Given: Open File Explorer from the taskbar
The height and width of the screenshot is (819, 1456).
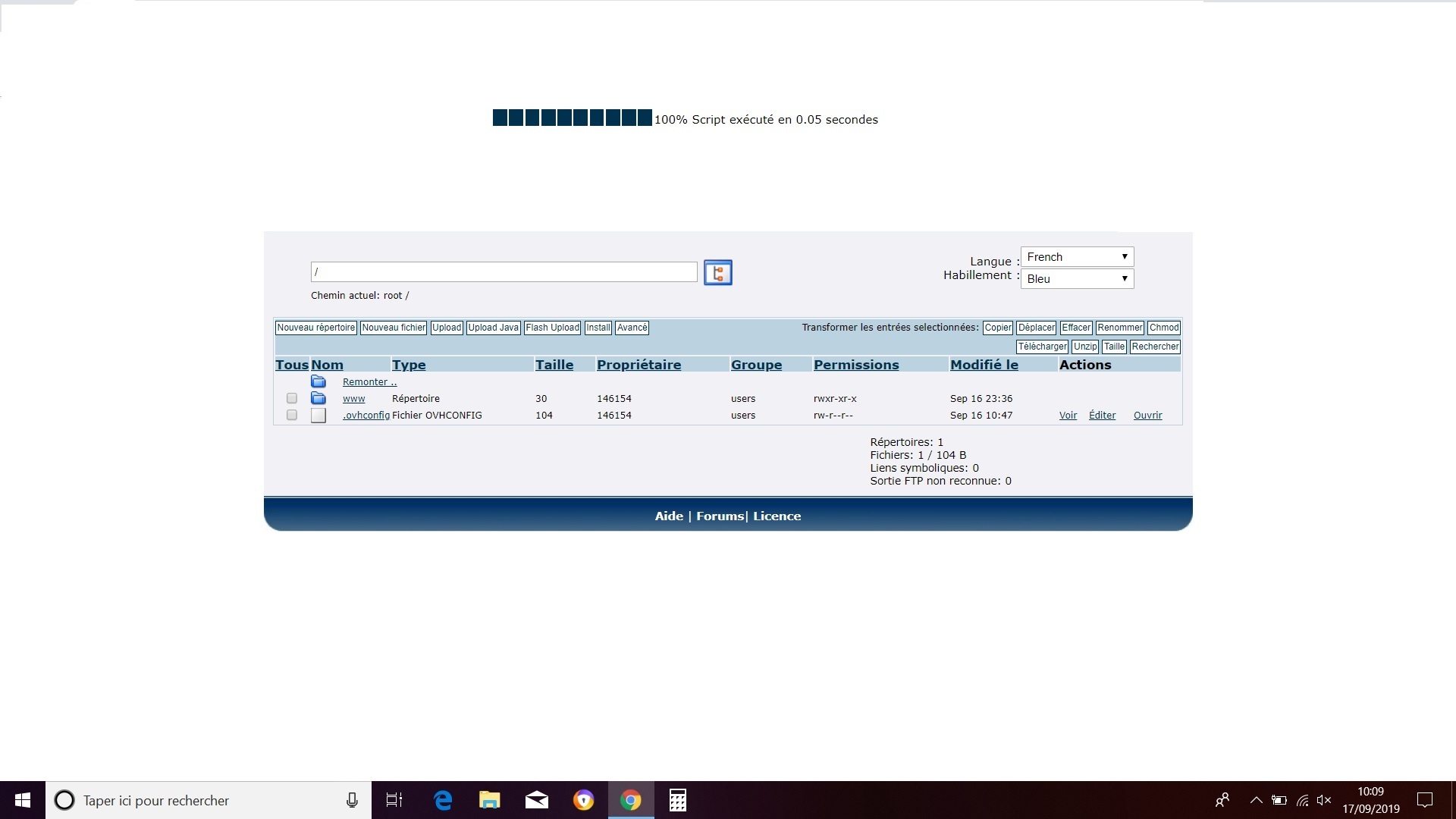Looking at the screenshot, I should 490,800.
